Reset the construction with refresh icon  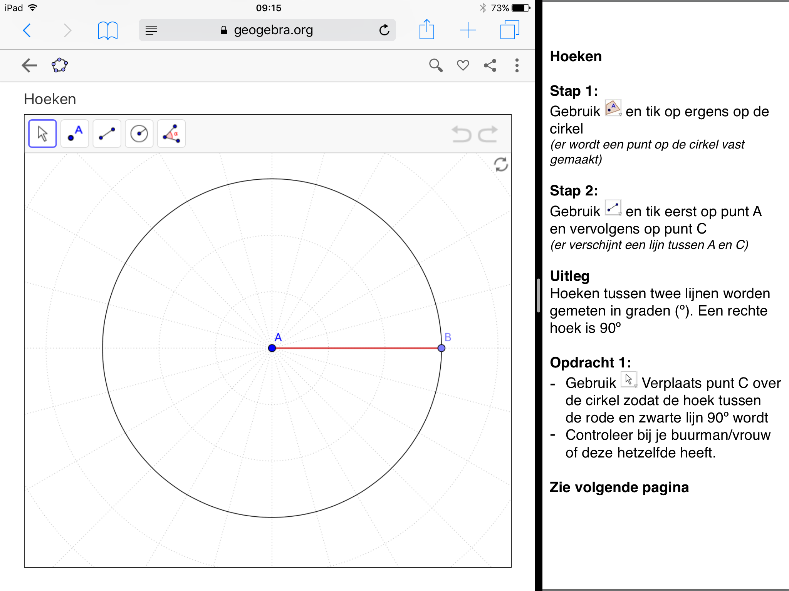501,164
